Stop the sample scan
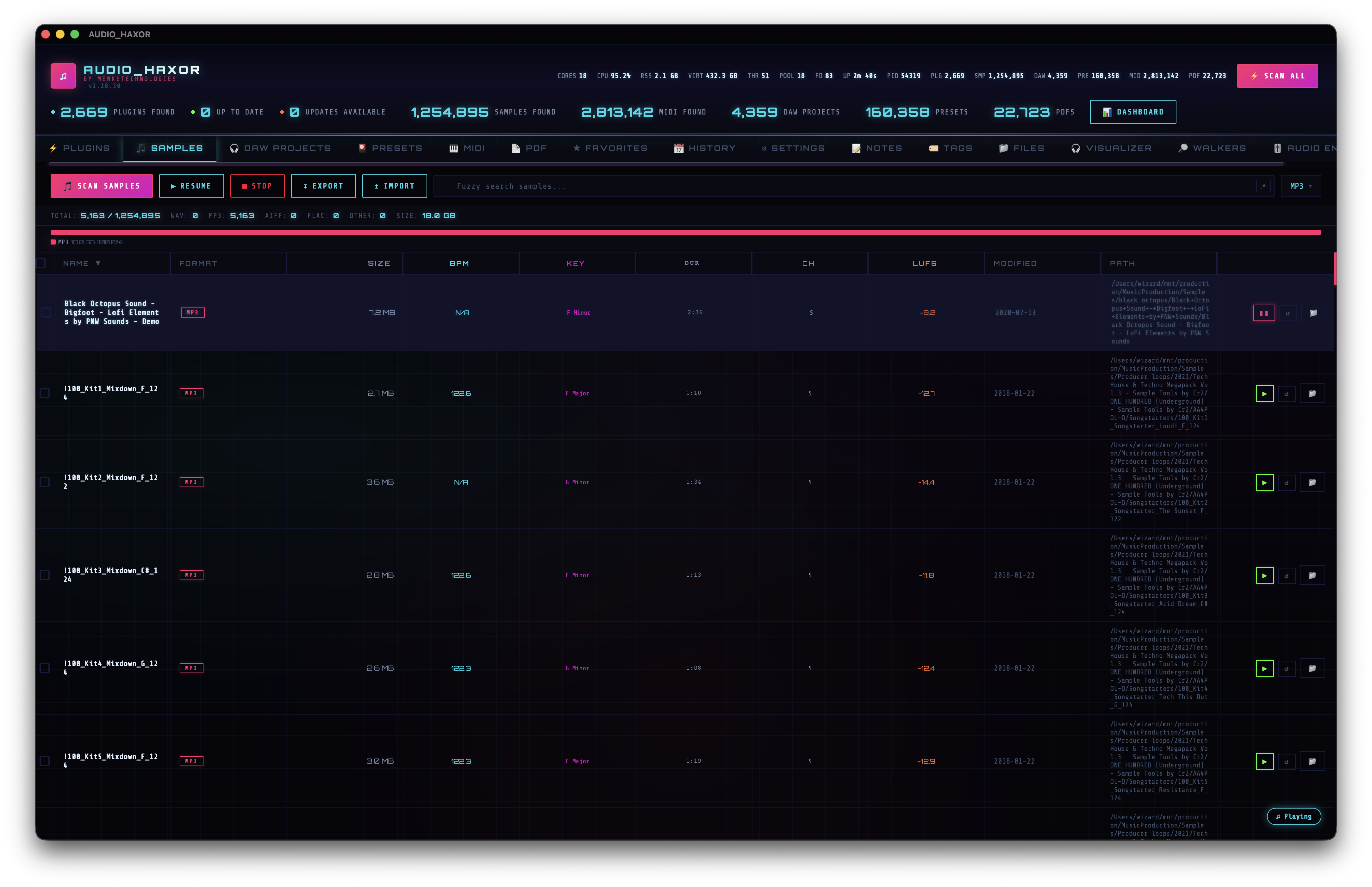The image size is (1372, 887). click(x=257, y=186)
